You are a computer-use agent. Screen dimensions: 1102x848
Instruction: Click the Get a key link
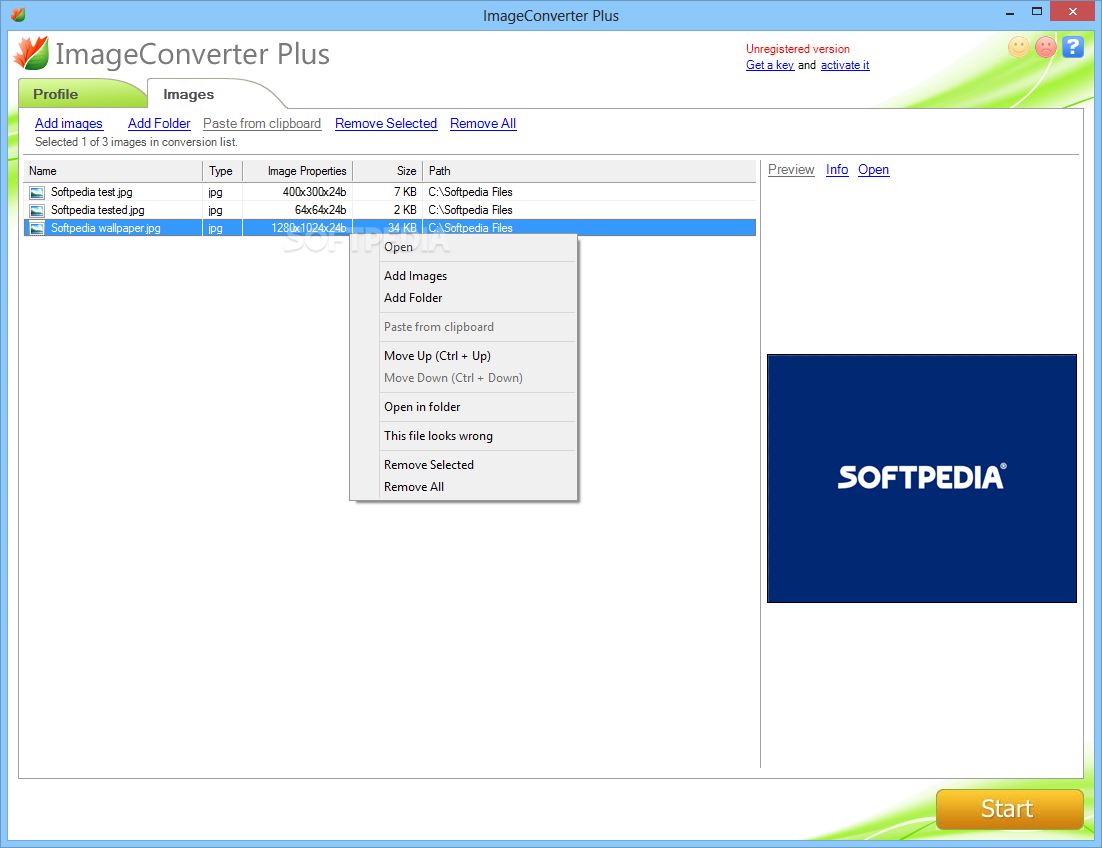[x=770, y=65]
